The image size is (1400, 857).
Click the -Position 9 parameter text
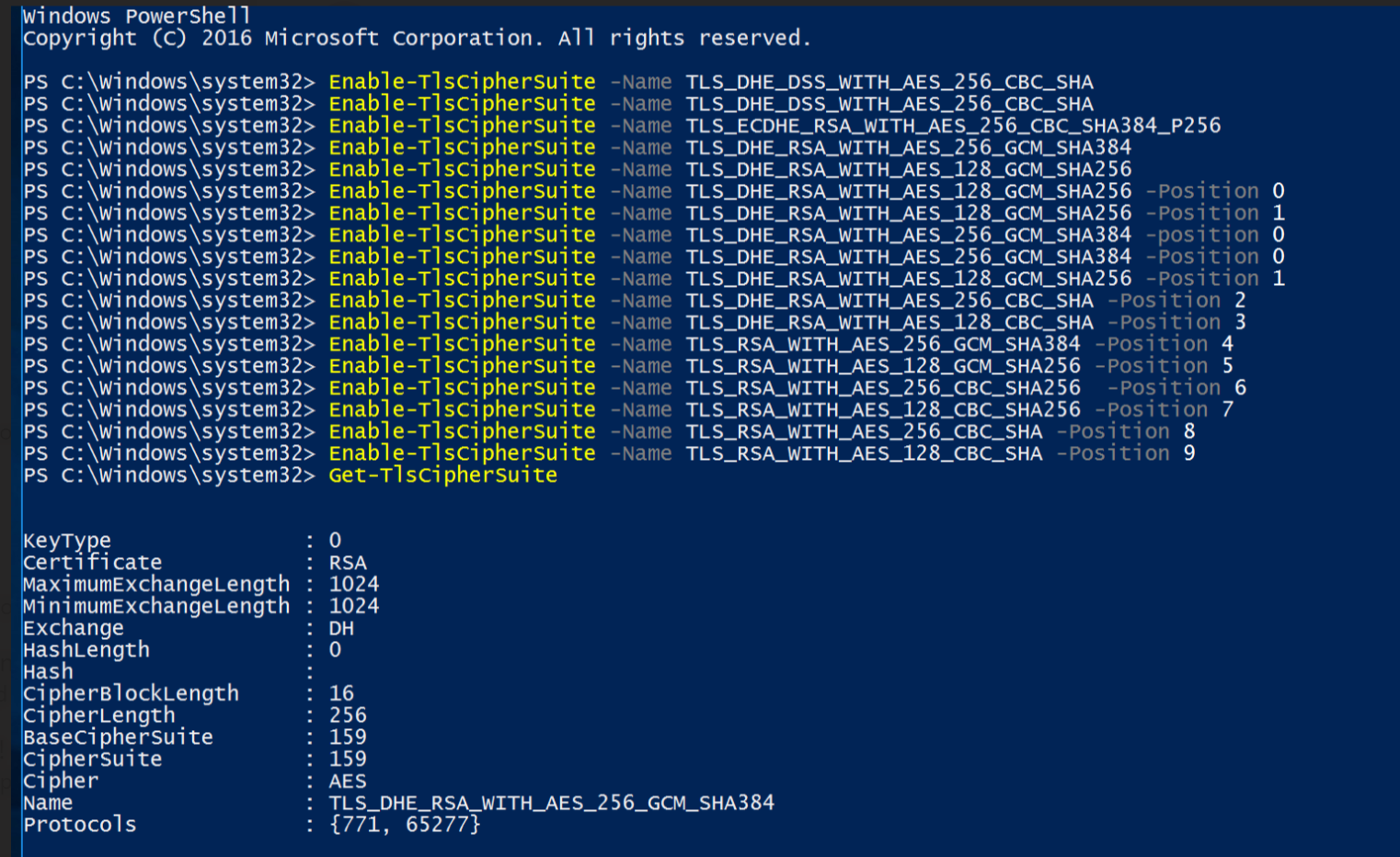click(x=1125, y=453)
